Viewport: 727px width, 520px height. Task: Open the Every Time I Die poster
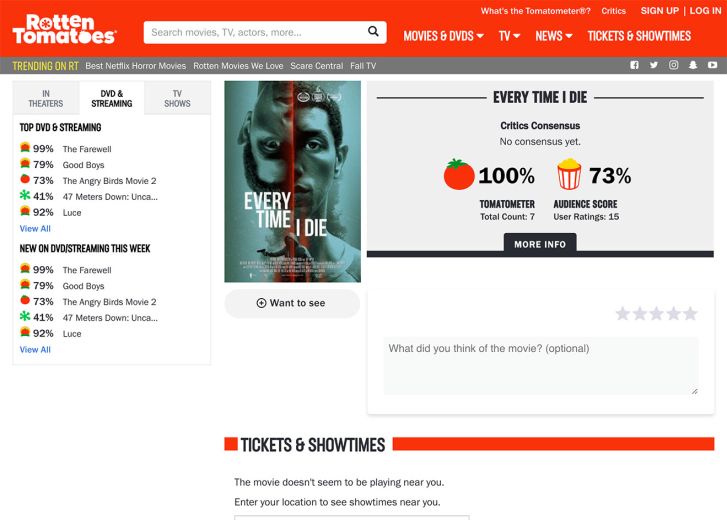293,182
